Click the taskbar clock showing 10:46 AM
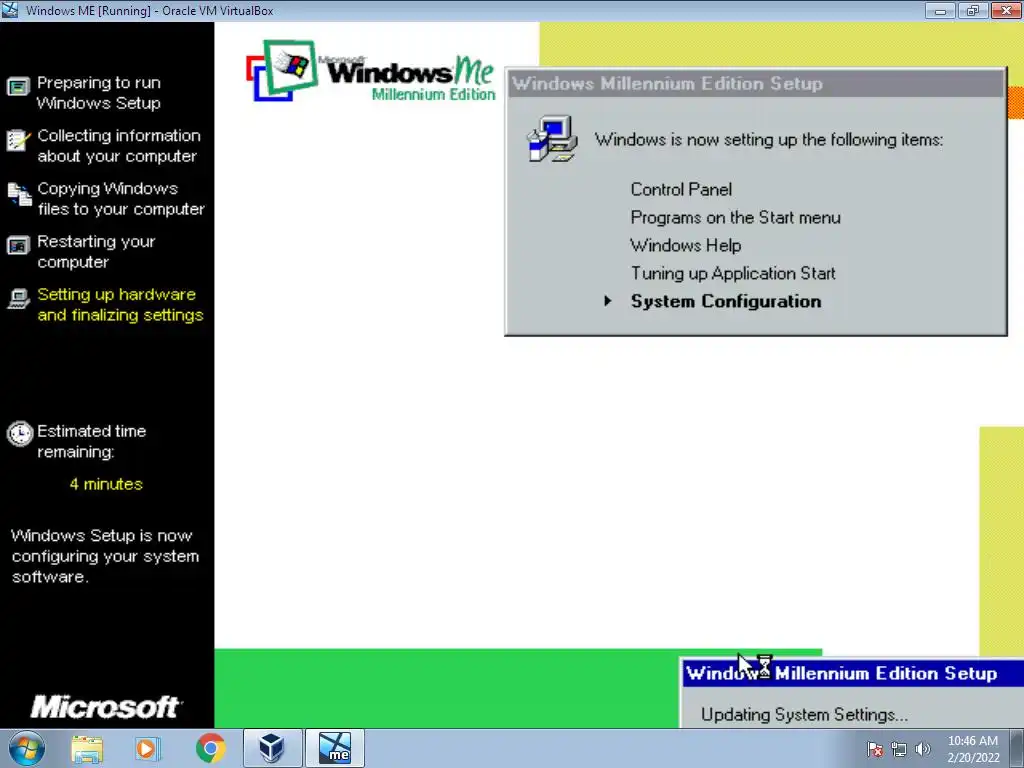The width and height of the screenshot is (1024, 768). click(973, 749)
